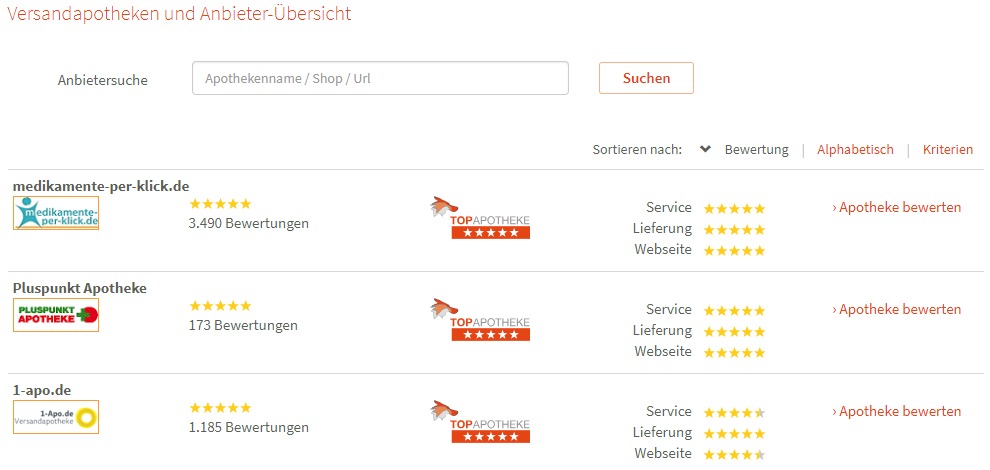Viewport: 990px width, 470px height.
Task: Sort providers by Kriterien
Action: 947,150
